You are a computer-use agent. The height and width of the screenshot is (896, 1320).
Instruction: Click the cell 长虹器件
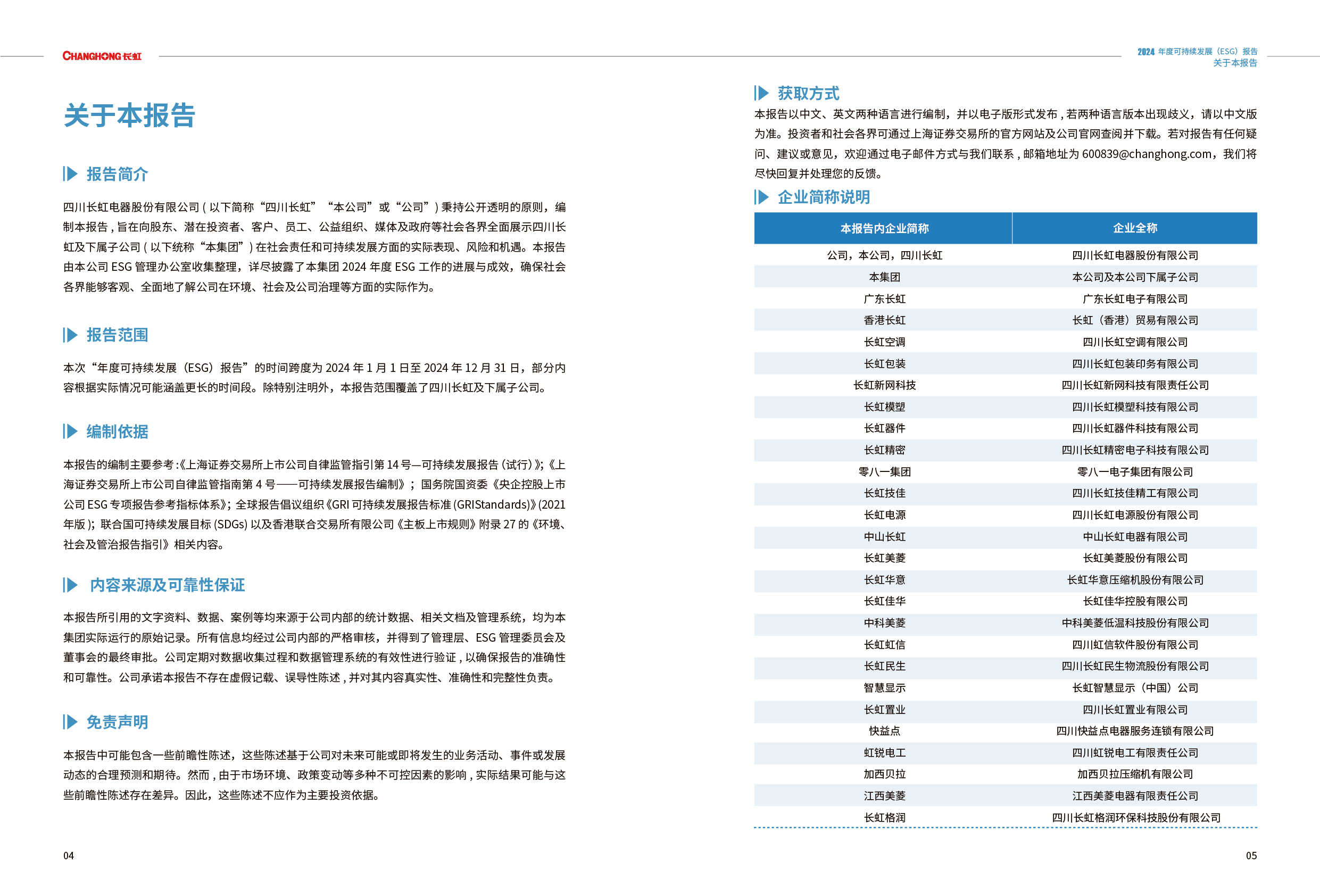coord(884,428)
